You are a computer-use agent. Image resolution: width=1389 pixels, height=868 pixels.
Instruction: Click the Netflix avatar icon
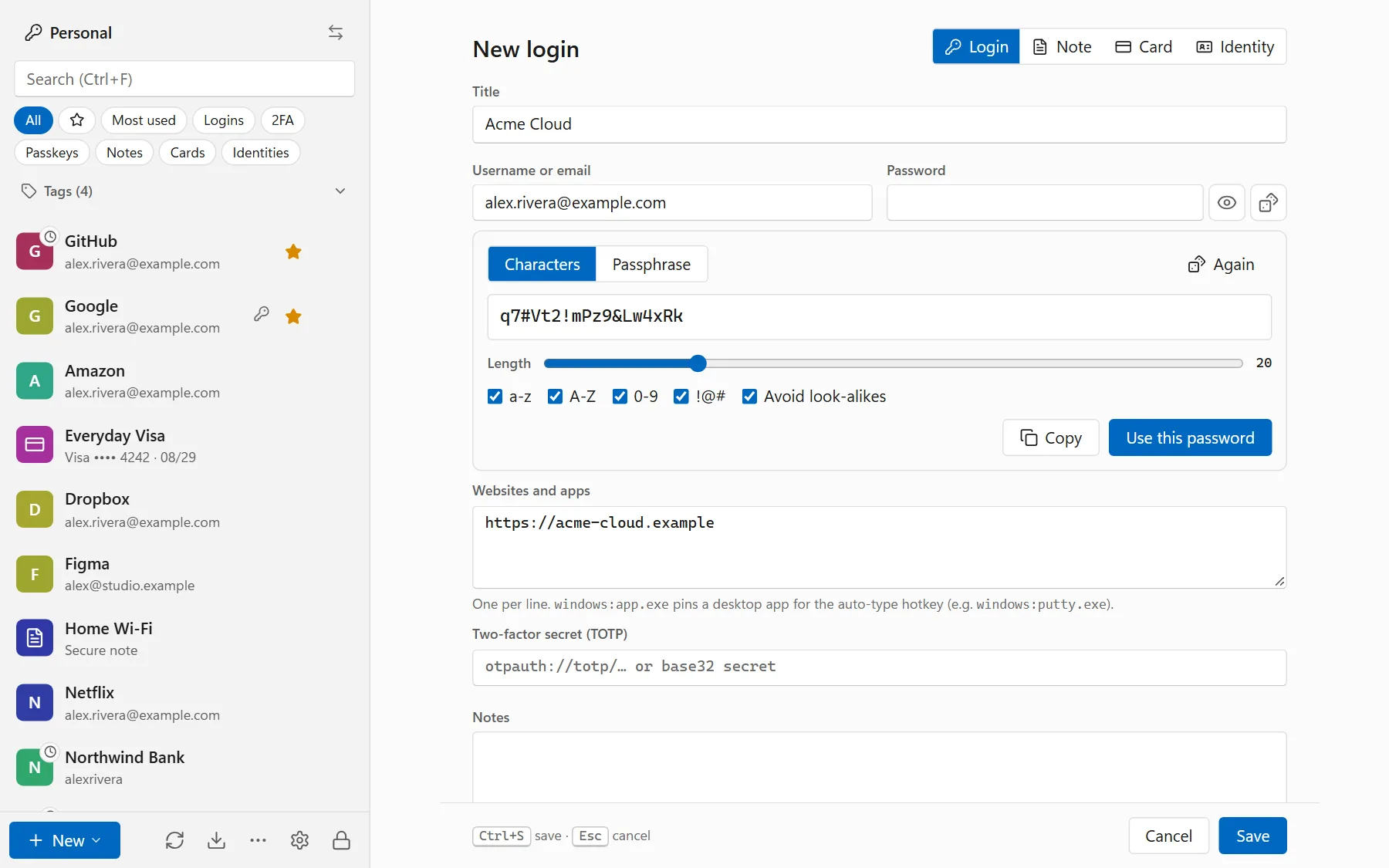(x=35, y=703)
